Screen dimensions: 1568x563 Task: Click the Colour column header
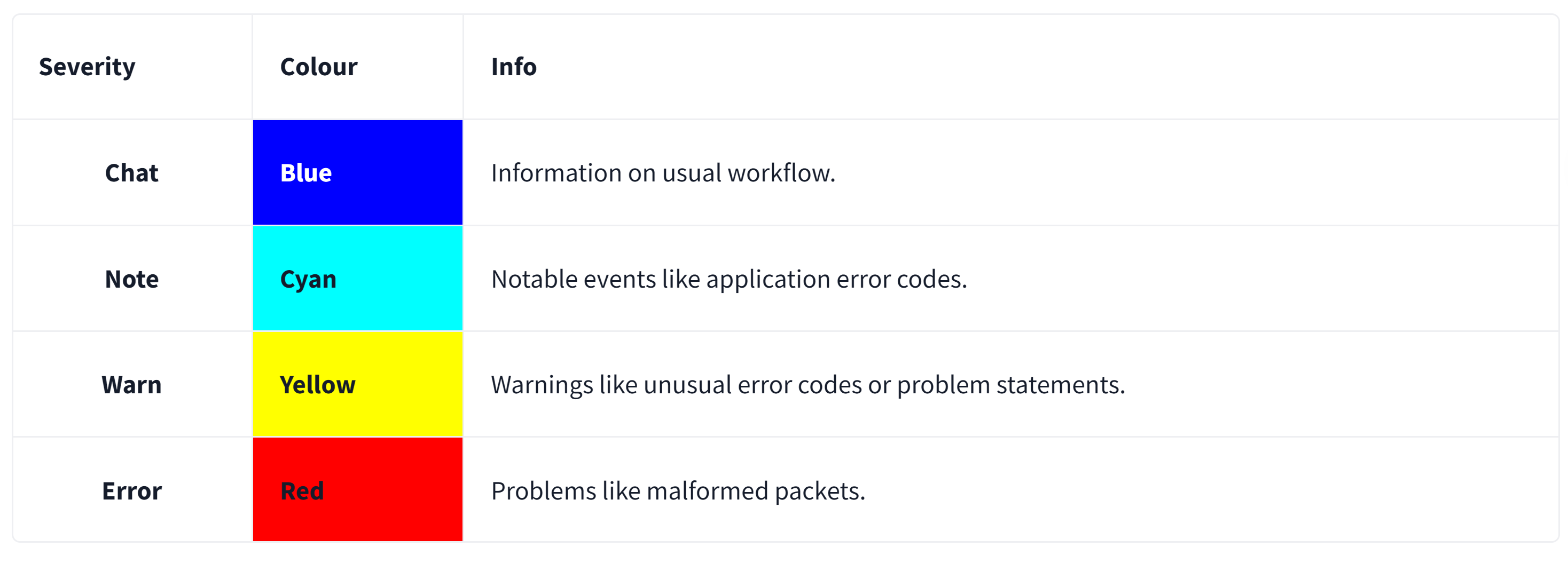(x=318, y=67)
